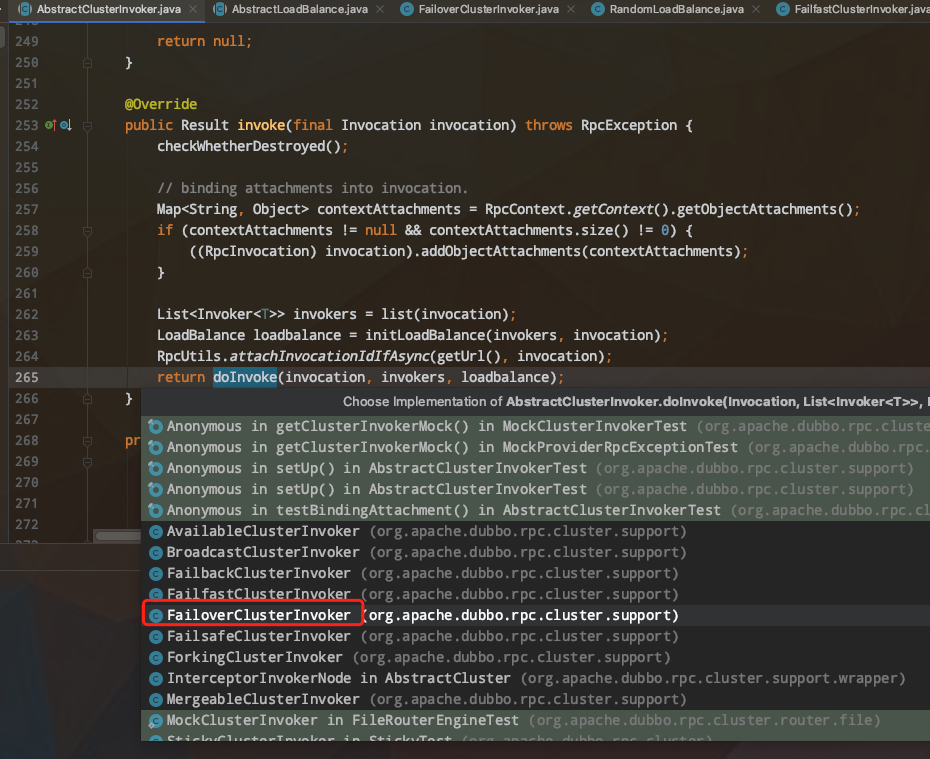The width and height of the screenshot is (930, 759).
Task: Click line number 262 in the gutter
Action: coord(27,315)
